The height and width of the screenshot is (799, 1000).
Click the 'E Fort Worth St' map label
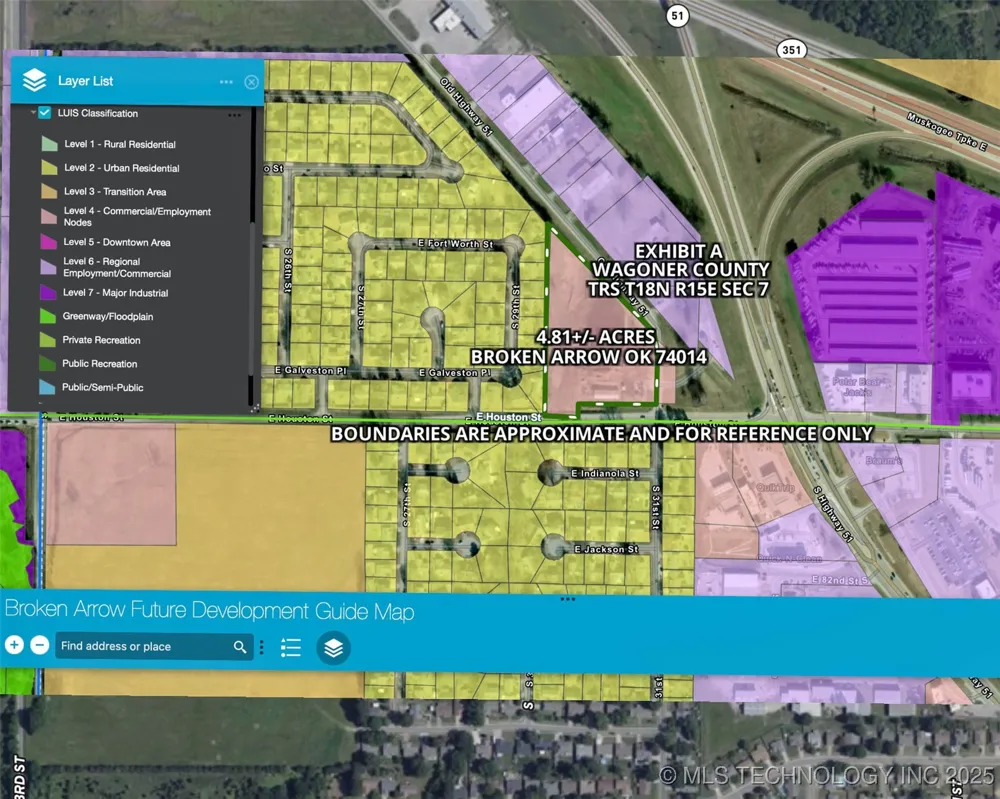click(456, 244)
